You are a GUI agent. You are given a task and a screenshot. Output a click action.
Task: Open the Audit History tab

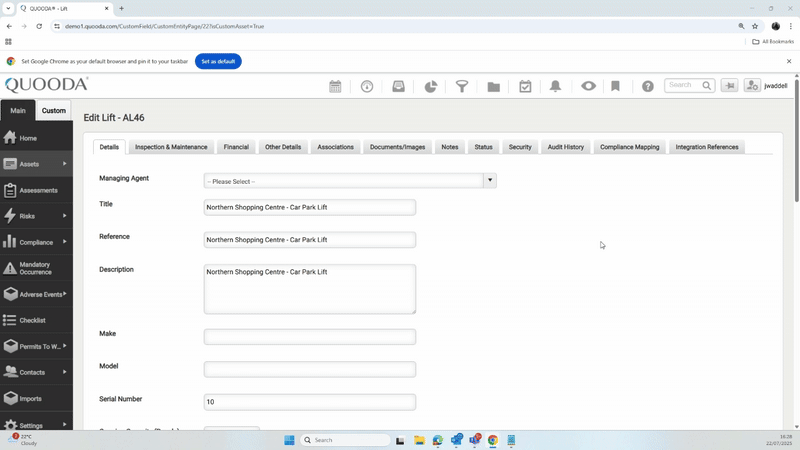pos(565,147)
